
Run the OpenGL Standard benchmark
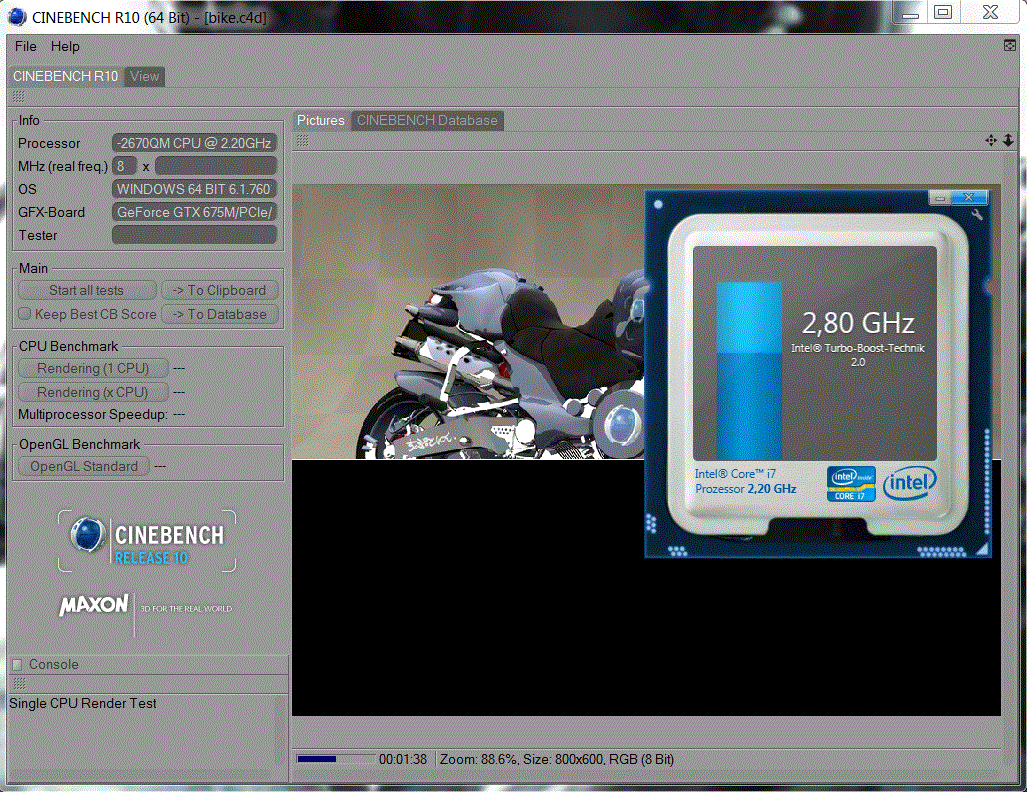pyautogui.click(x=84, y=466)
